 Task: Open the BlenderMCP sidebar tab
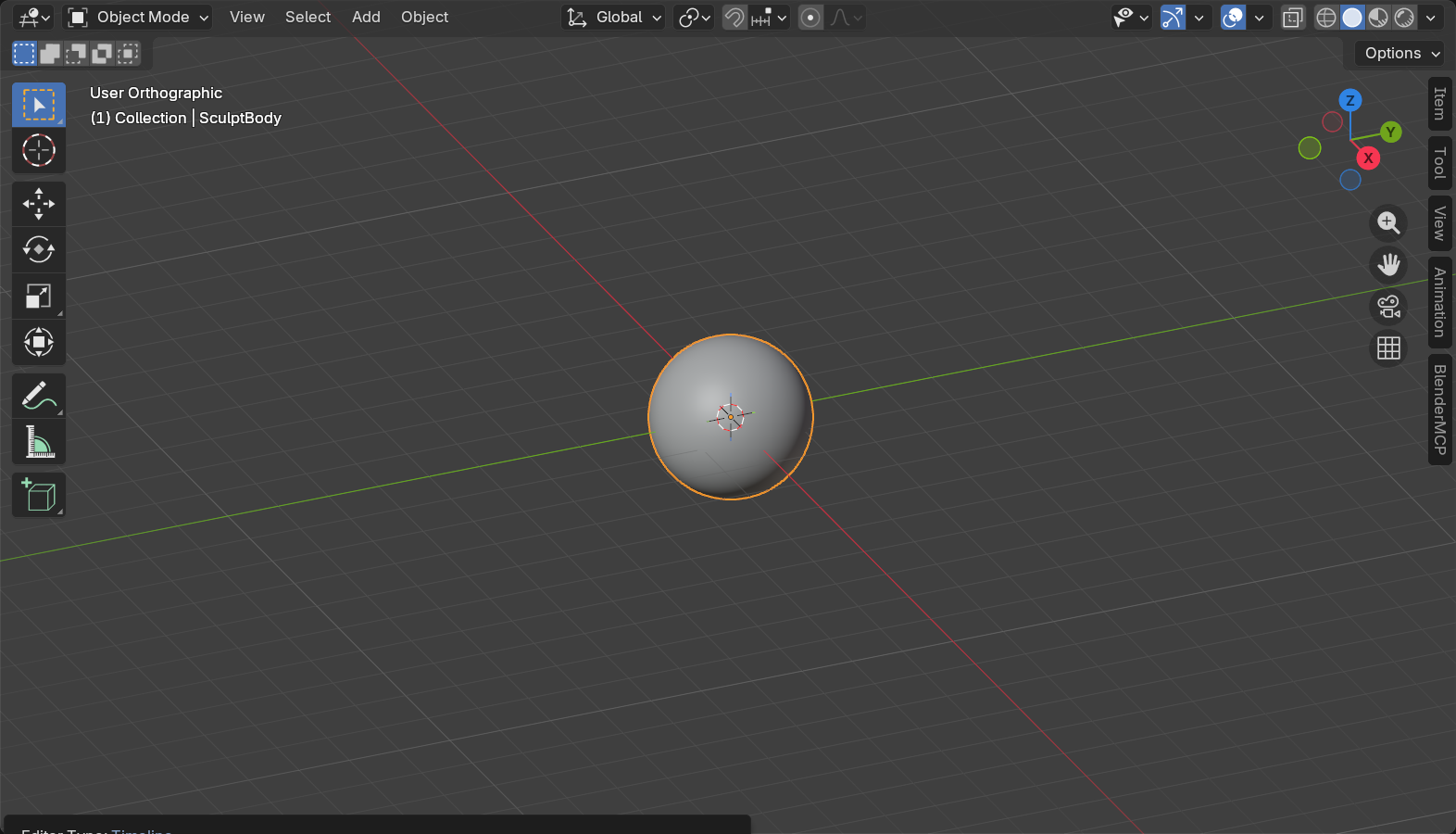pyautogui.click(x=1439, y=409)
